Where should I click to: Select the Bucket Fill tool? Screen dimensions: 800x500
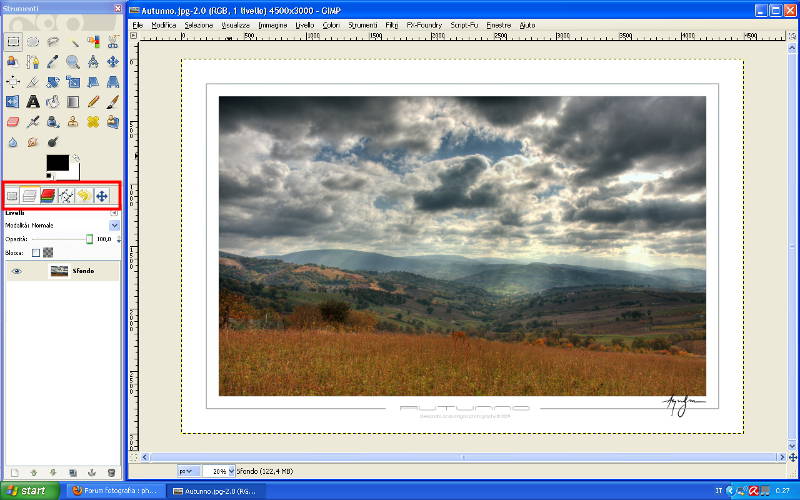pyautogui.click(x=53, y=102)
